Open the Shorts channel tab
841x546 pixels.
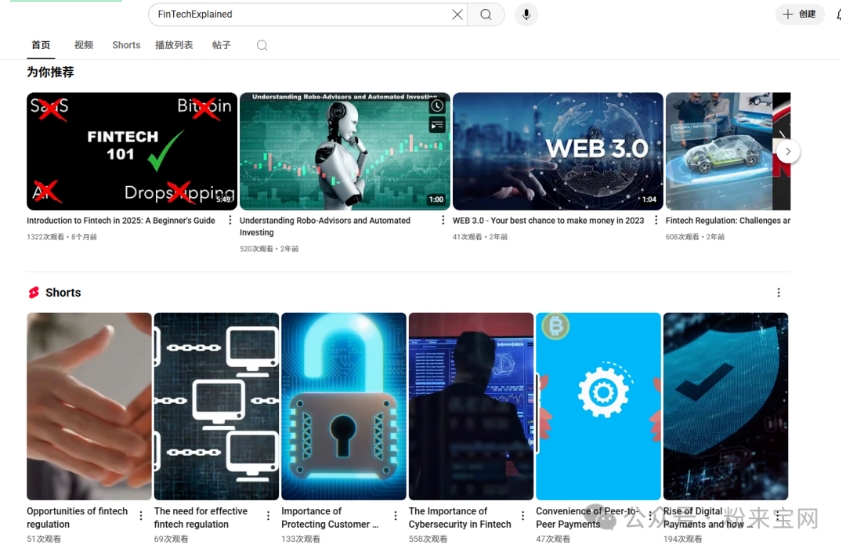tap(126, 45)
